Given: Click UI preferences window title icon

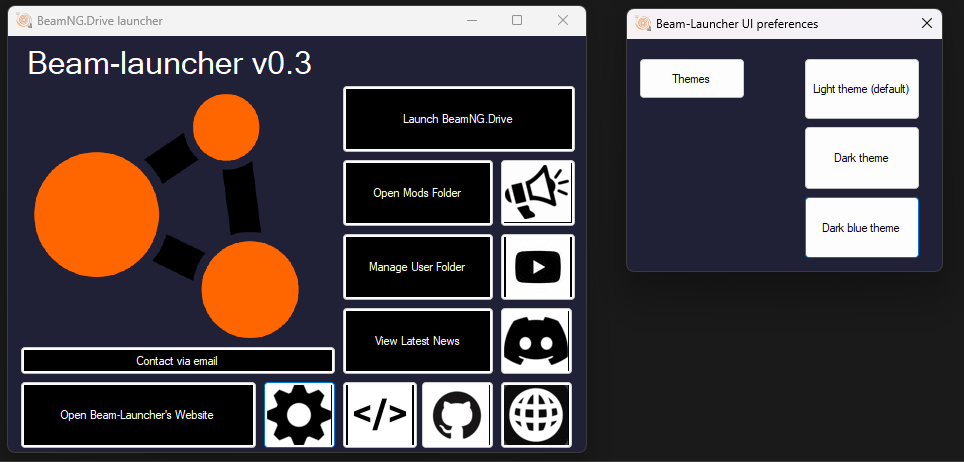Looking at the screenshot, I should pos(643,24).
